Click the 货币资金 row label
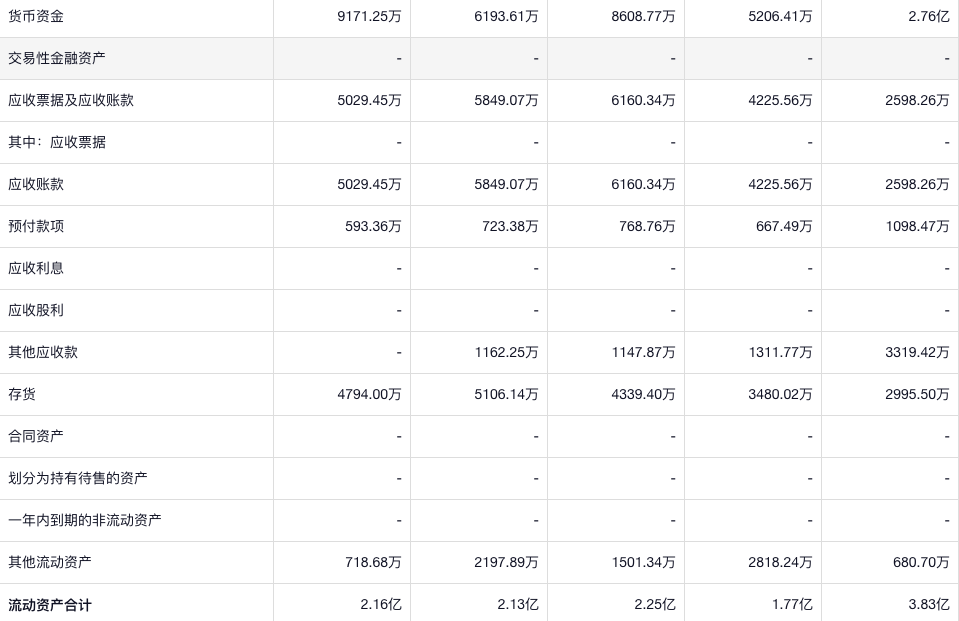Image resolution: width=959 pixels, height=621 pixels. 36,16
